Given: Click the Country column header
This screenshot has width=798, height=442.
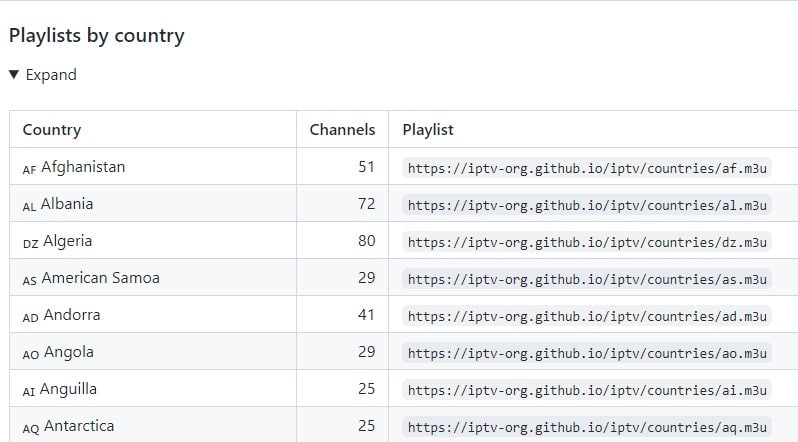Looking at the screenshot, I should [51, 130].
